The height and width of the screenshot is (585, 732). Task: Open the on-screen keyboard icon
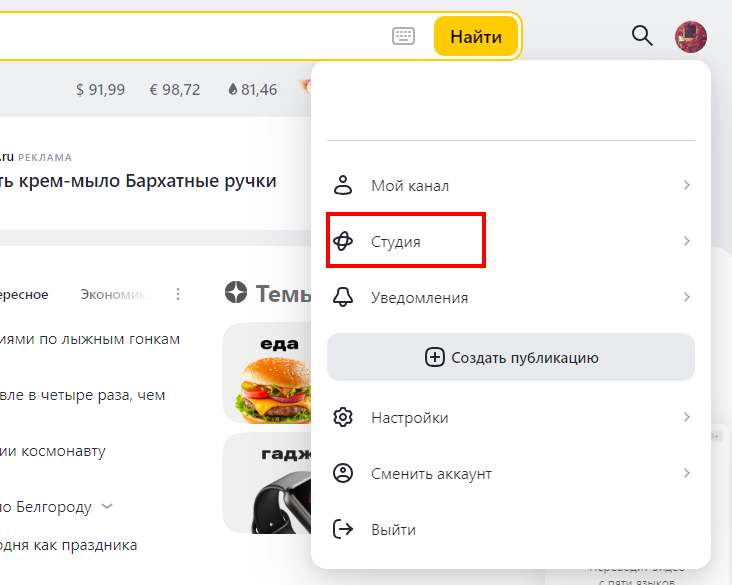click(403, 36)
